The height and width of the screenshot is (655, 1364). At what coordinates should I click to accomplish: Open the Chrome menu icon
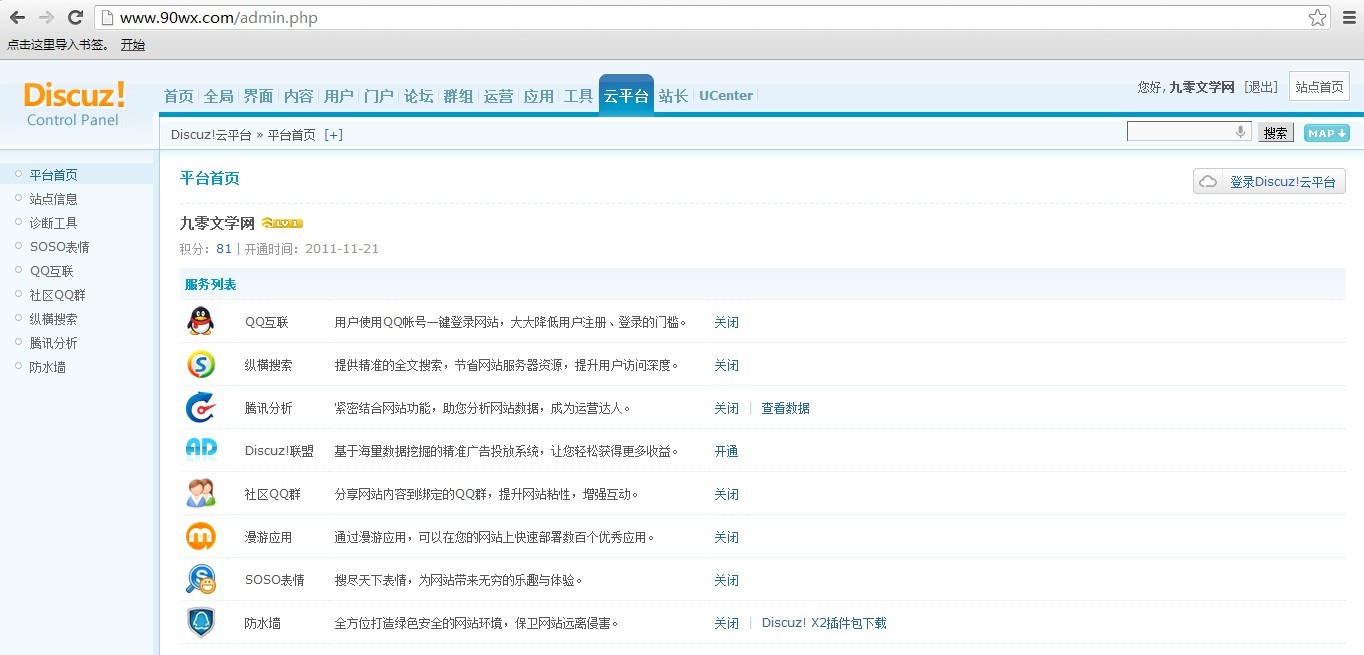(1347, 17)
